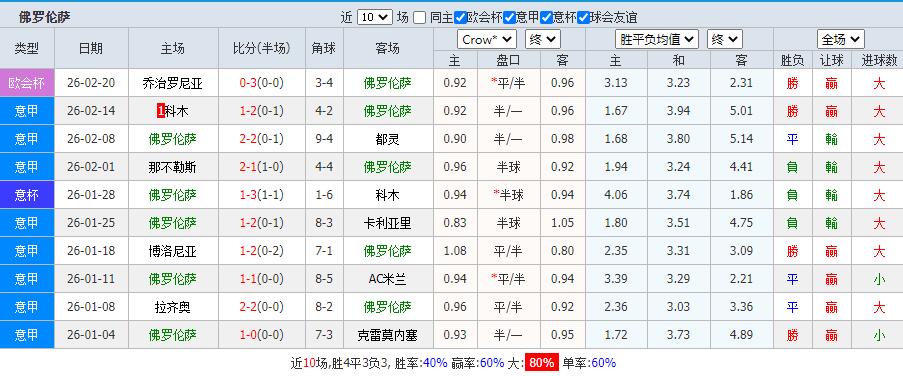
Task: Open the 终 dropdown beside 胜平负均值
Action: tap(724, 40)
